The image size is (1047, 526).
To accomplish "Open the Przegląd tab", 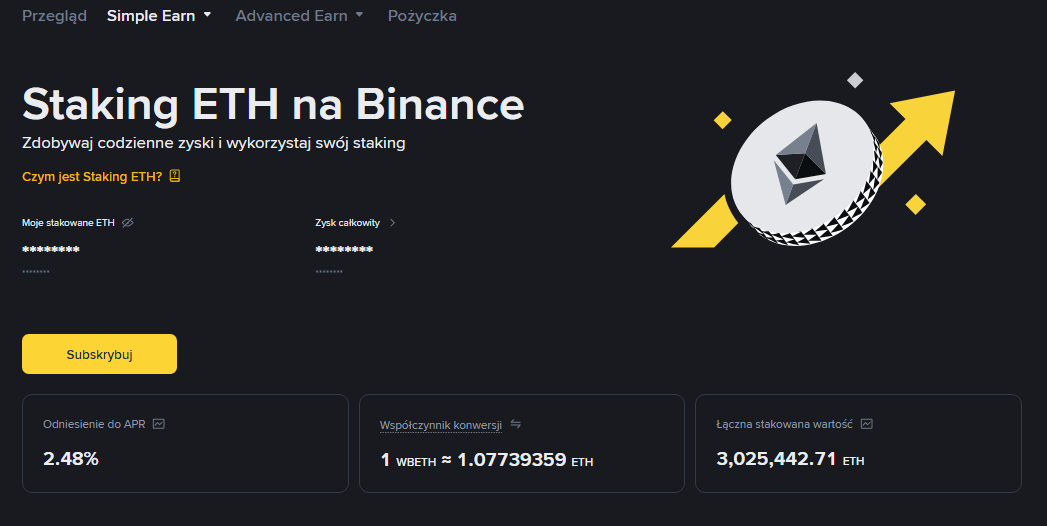I will point(54,16).
